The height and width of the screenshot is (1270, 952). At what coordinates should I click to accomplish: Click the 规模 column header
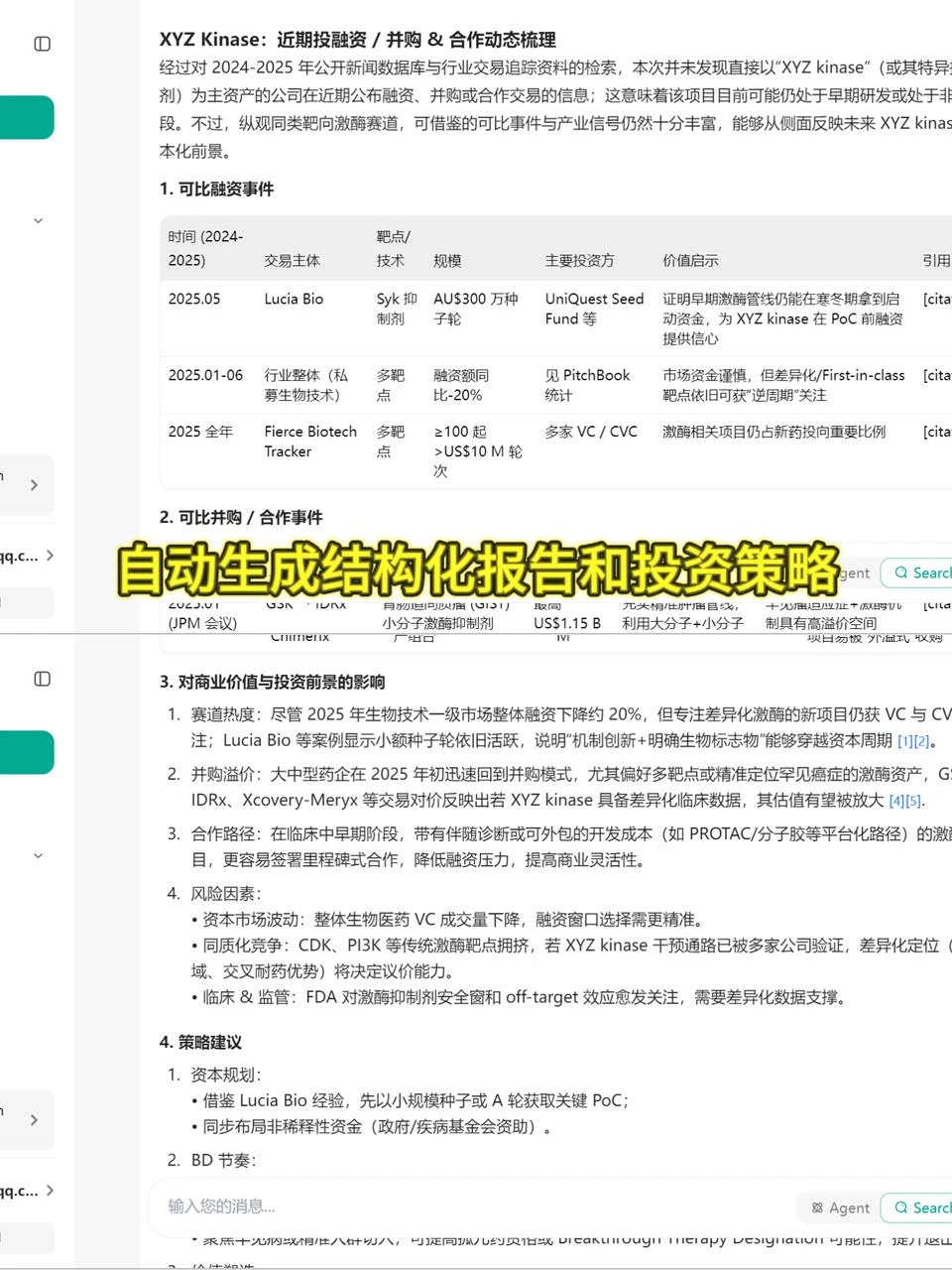[x=447, y=260]
